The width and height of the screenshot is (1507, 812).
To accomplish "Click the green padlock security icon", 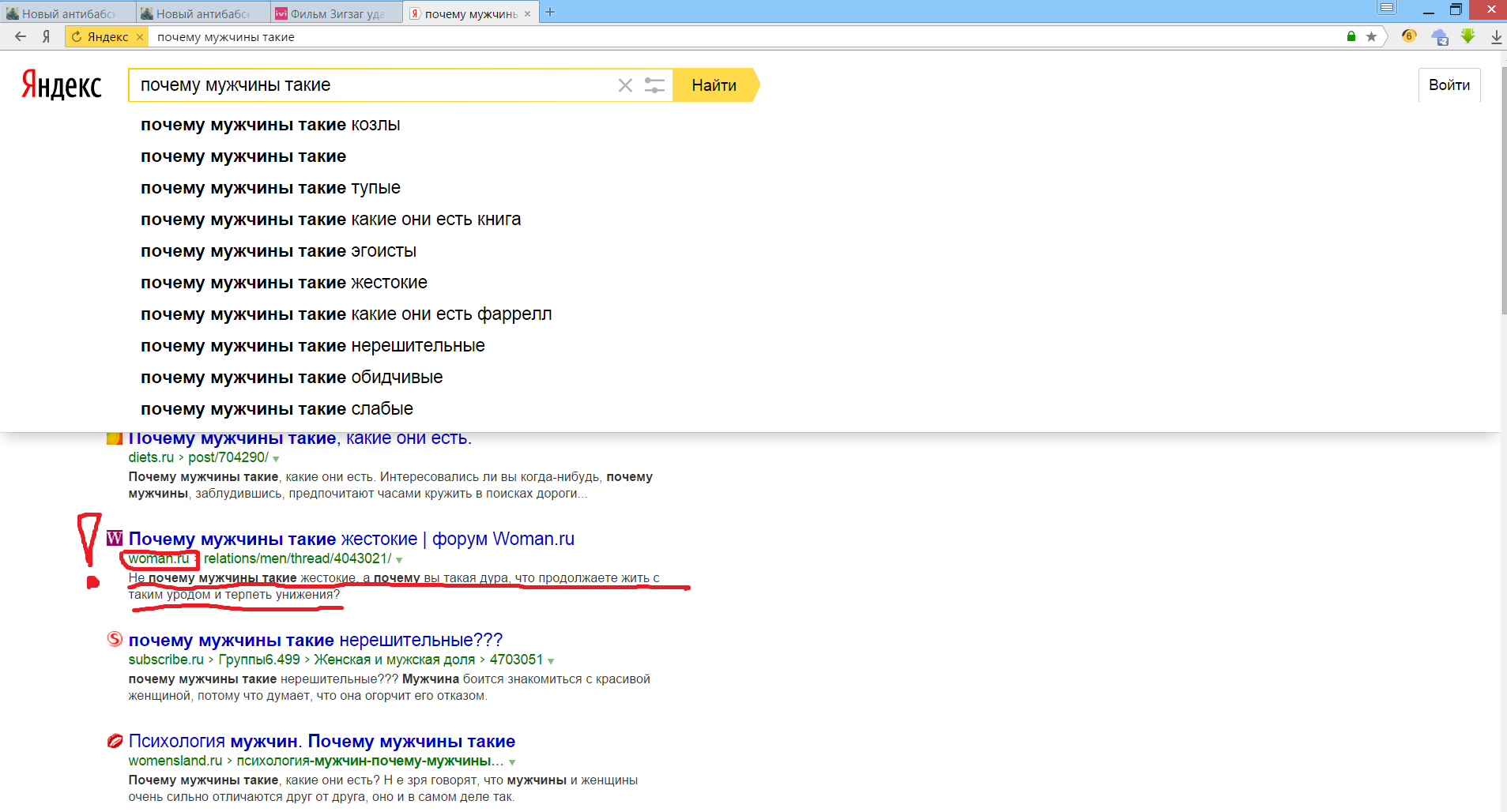I will click(x=1351, y=36).
